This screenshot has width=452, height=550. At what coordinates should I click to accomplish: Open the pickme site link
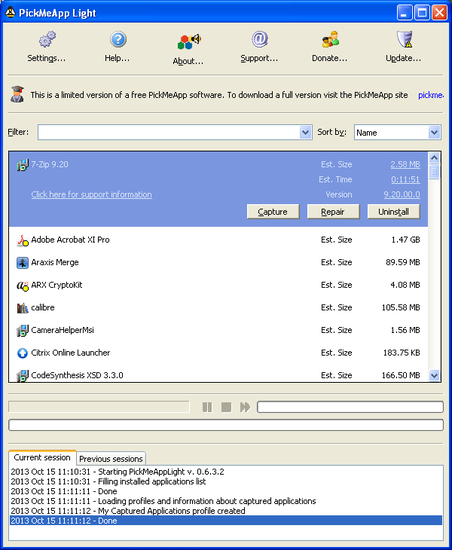431,95
